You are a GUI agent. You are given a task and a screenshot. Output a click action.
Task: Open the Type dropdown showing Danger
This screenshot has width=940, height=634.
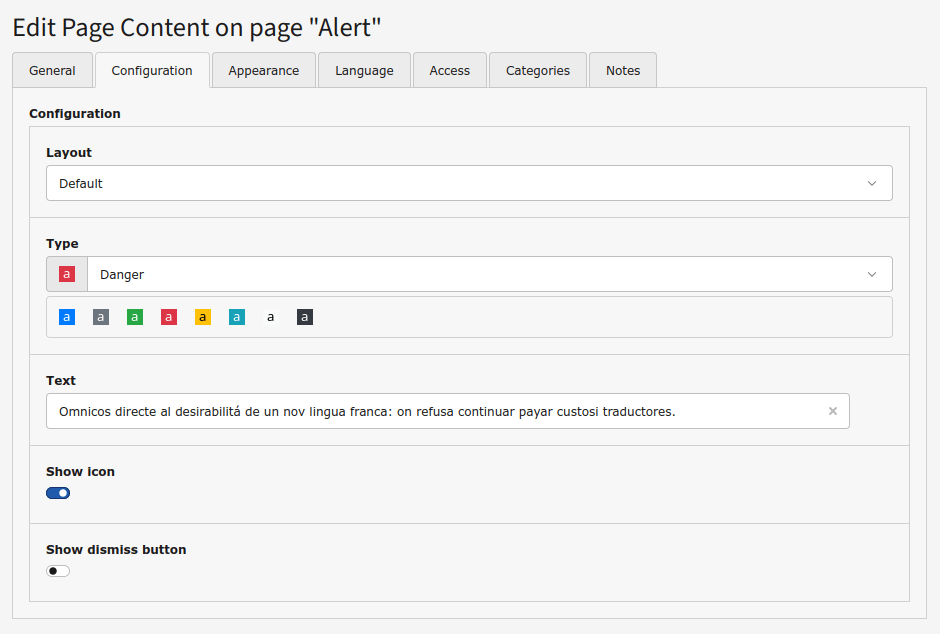point(489,274)
